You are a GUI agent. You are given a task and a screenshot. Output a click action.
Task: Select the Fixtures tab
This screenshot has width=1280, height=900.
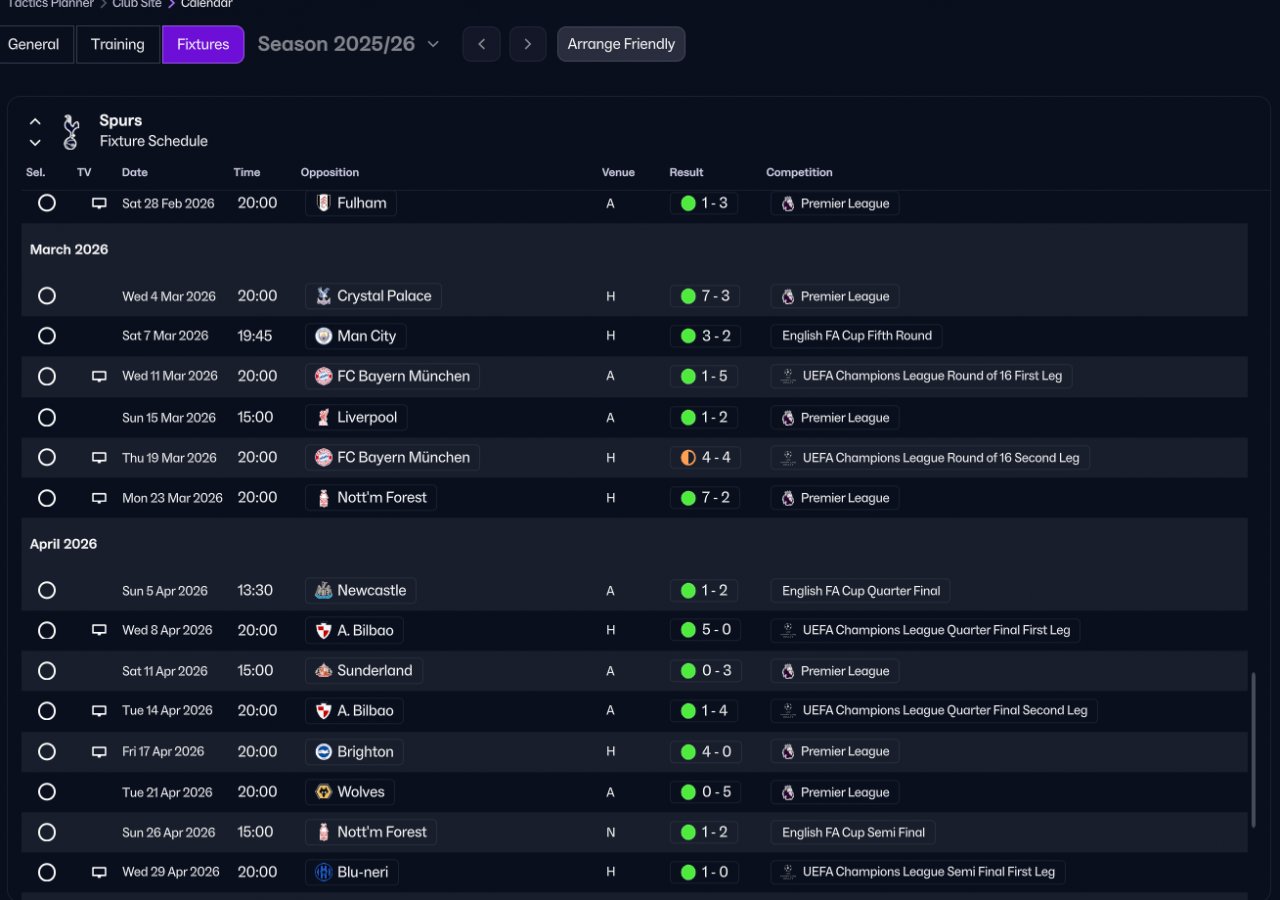pyautogui.click(x=203, y=44)
